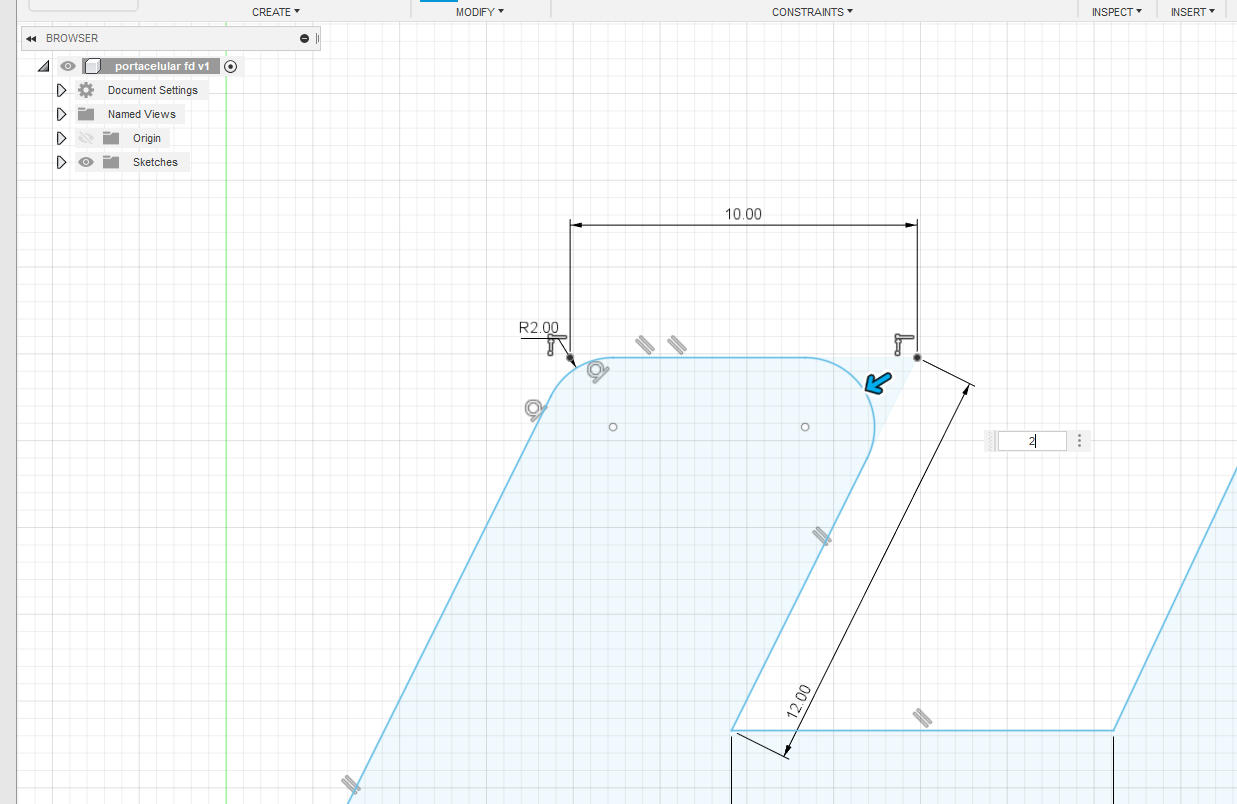This screenshot has width=1237, height=804.
Task: Toggle visibility eye of portacelular fd v1
Action: tap(68, 66)
